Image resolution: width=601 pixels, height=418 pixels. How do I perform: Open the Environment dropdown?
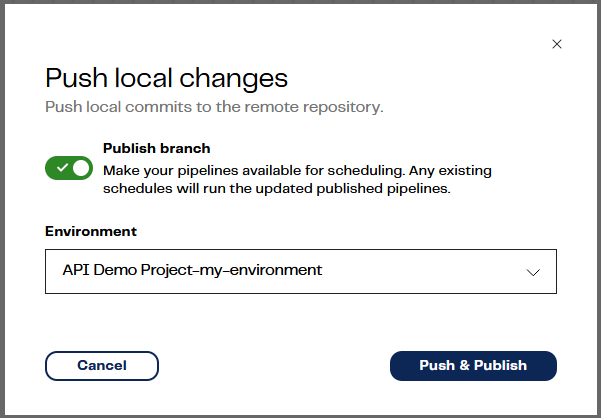click(301, 271)
